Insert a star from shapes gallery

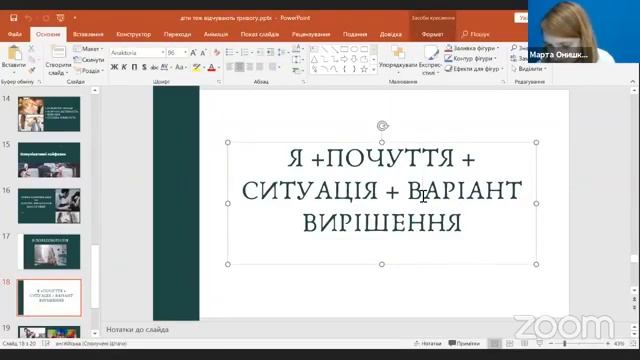pyautogui.click(x=364, y=69)
